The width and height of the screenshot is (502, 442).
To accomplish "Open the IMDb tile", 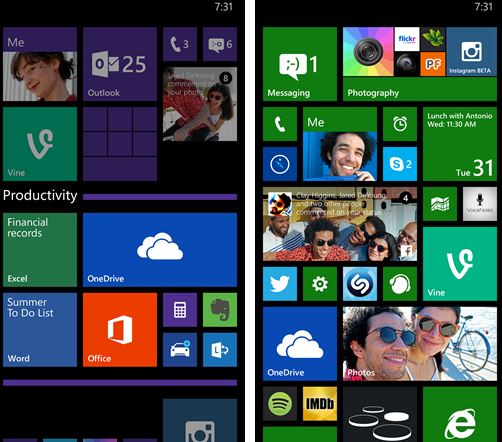I will (x=320, y=404).
